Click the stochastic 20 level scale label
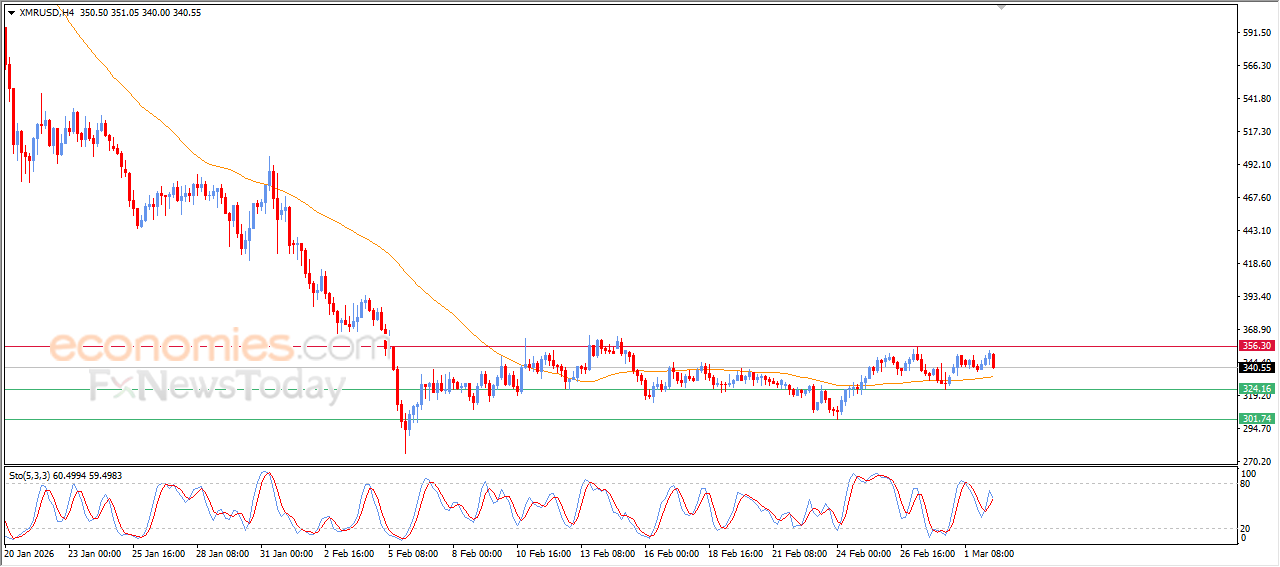Screen dimensions: 1280x567 click(x=1246, y=528)
